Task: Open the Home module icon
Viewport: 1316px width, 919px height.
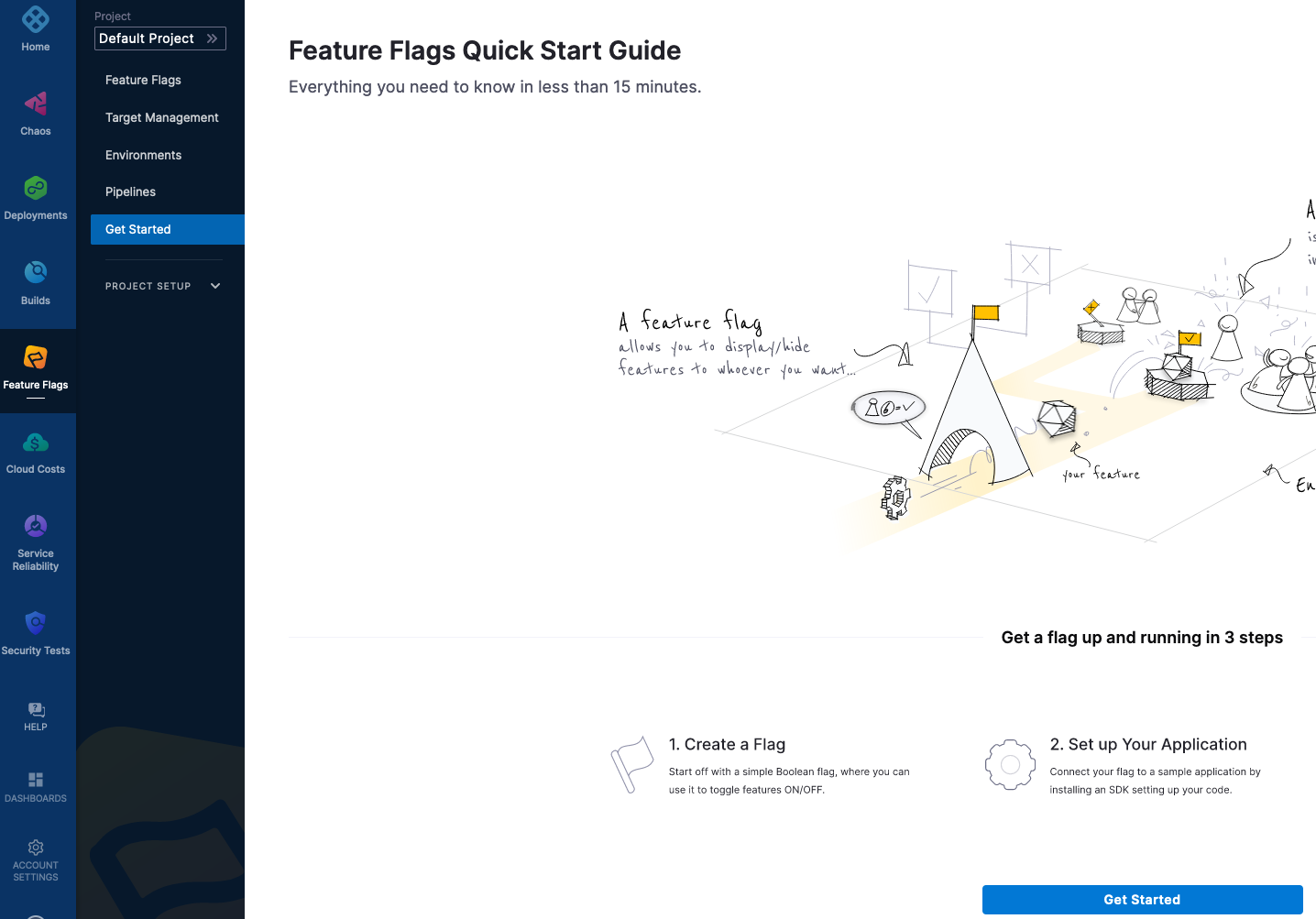Action: tap(36, 19)
